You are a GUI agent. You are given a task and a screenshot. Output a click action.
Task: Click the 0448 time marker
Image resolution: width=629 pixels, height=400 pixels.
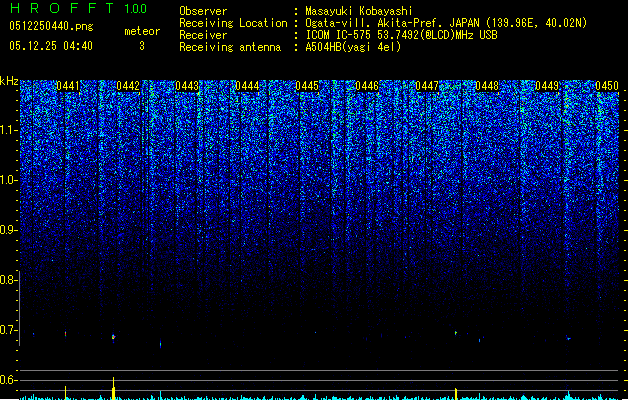pyautogui.click(x=487, y=86)
